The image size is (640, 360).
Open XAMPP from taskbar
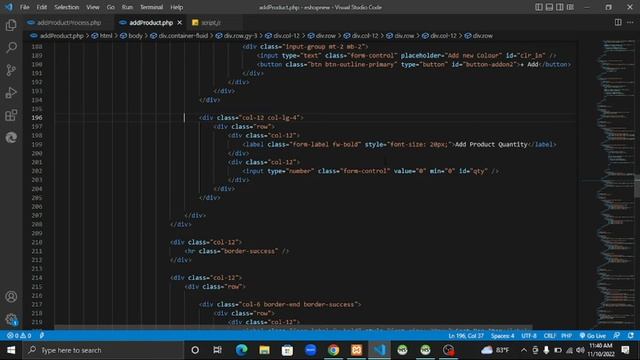point(356,350)
